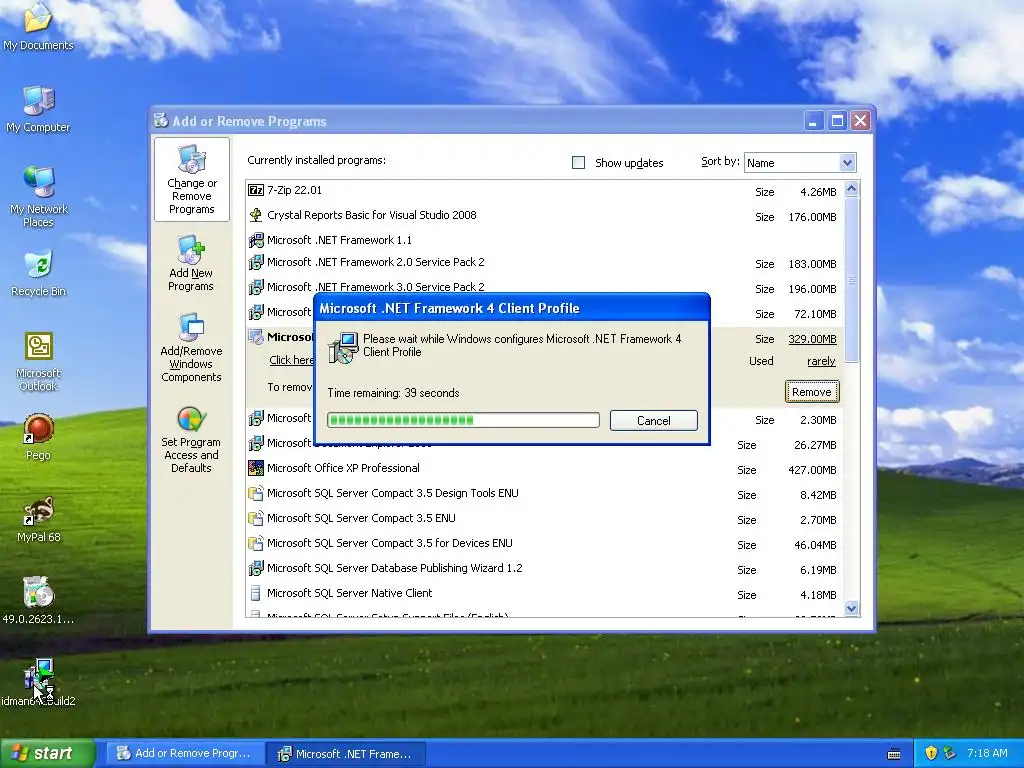Select Microsoft SQL Server Compact 3.5 ENU
The image size is (1024, 768).
(361, 518)
